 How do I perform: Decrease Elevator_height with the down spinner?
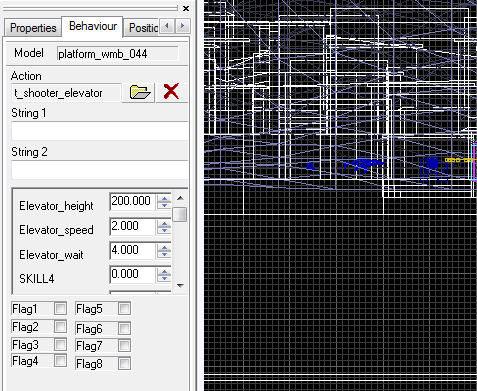164,205
